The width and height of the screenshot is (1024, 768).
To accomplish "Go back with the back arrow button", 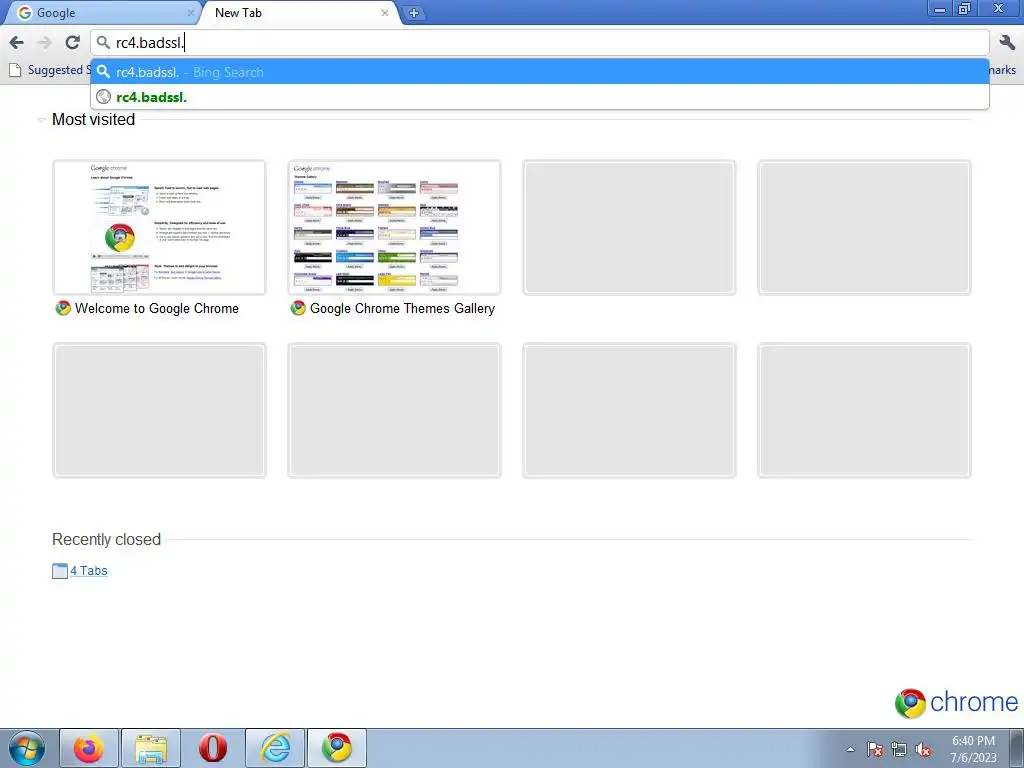I will coord(16,43).
